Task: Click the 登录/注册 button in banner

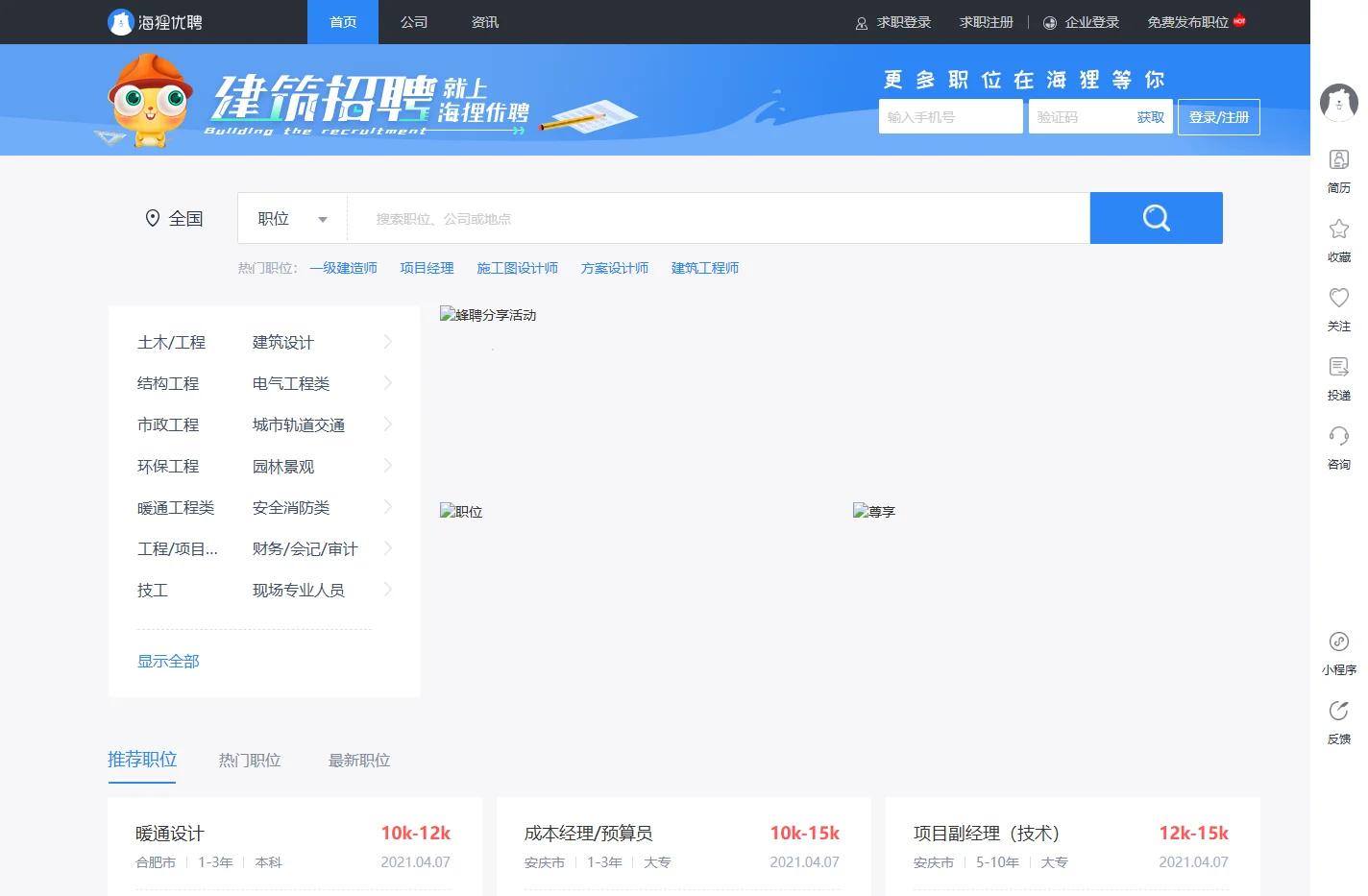Action: tap(1219, 117)
